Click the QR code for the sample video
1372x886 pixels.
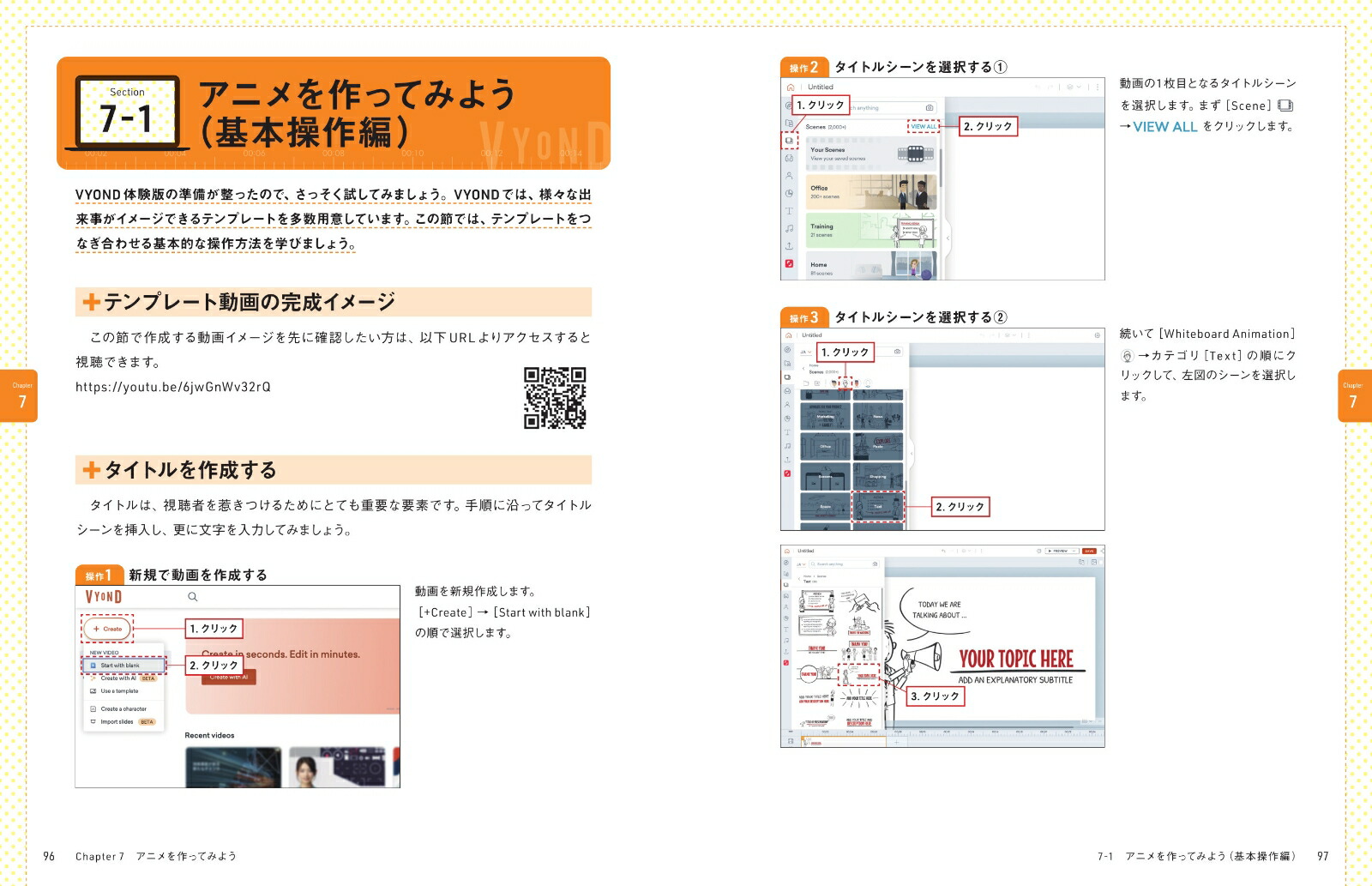pyautogui.click(x=555, y=398)
